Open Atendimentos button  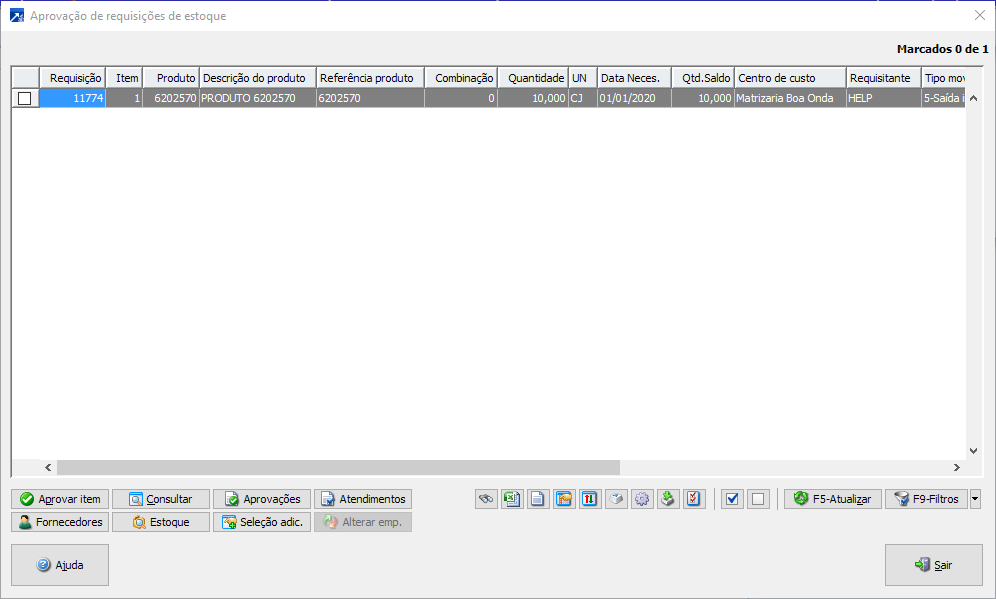[363, 499]
